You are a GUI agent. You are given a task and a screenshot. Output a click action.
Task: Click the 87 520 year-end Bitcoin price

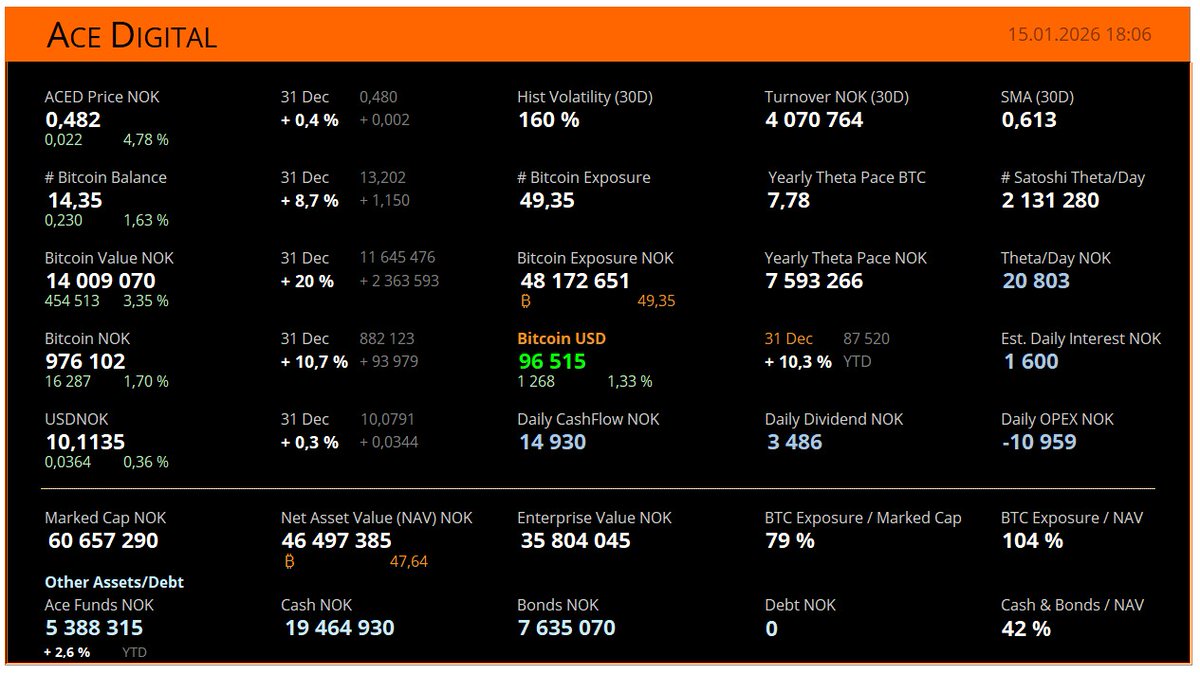(867, 339)
